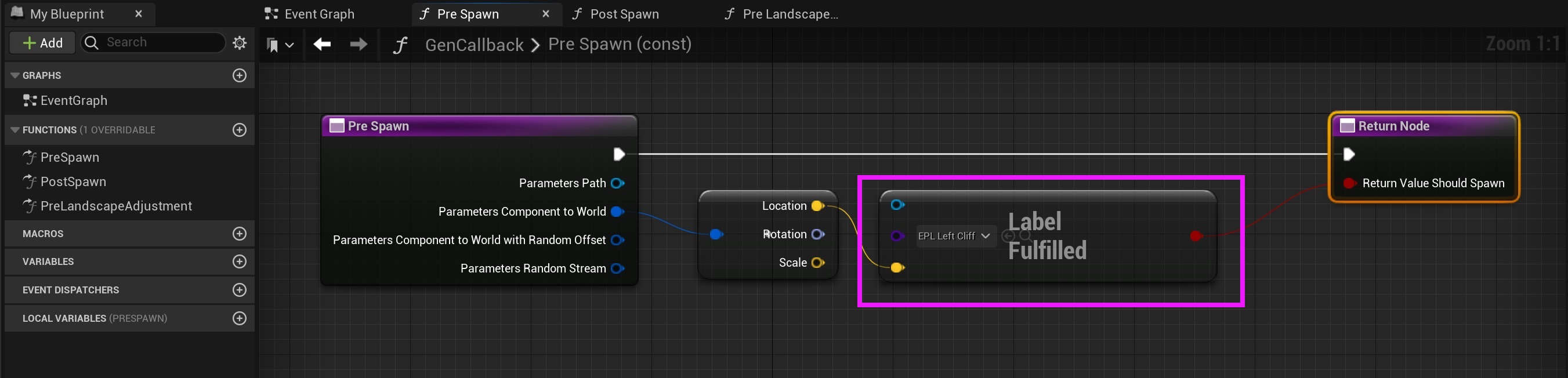The height and width of the screenshot is (378, 1568).
Task: Click Label Fulfilled red boolean output pin
Action: point(1196,236)
